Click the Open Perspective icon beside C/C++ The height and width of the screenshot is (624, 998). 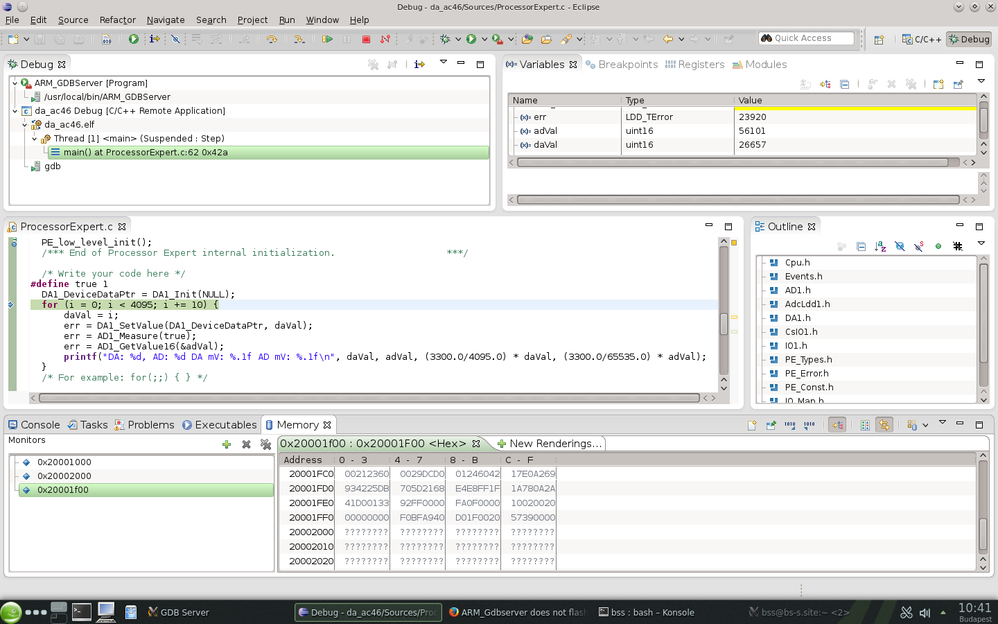click(x=879, y=39)
